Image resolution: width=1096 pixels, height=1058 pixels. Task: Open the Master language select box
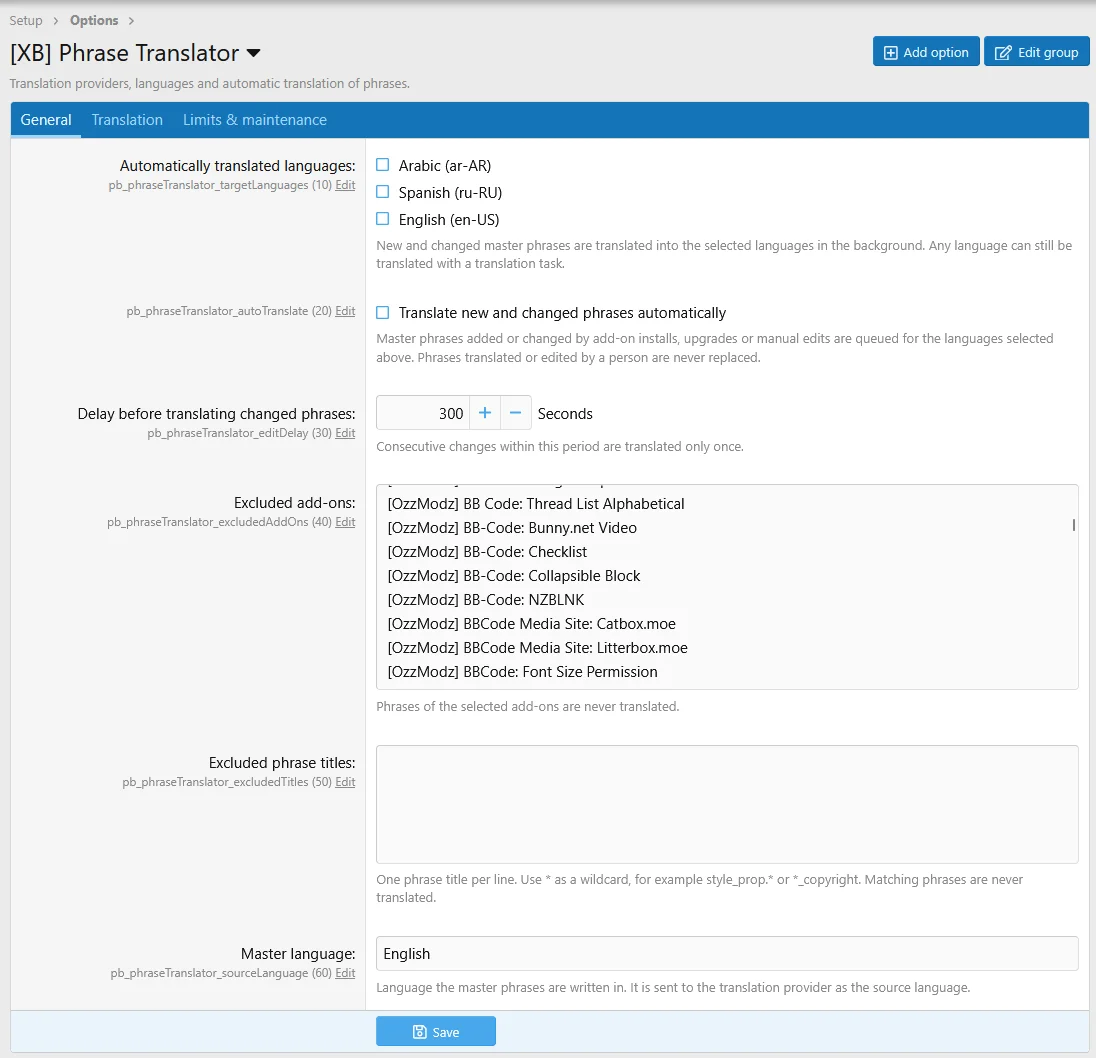pyautogui.click(x=727, y=954)
